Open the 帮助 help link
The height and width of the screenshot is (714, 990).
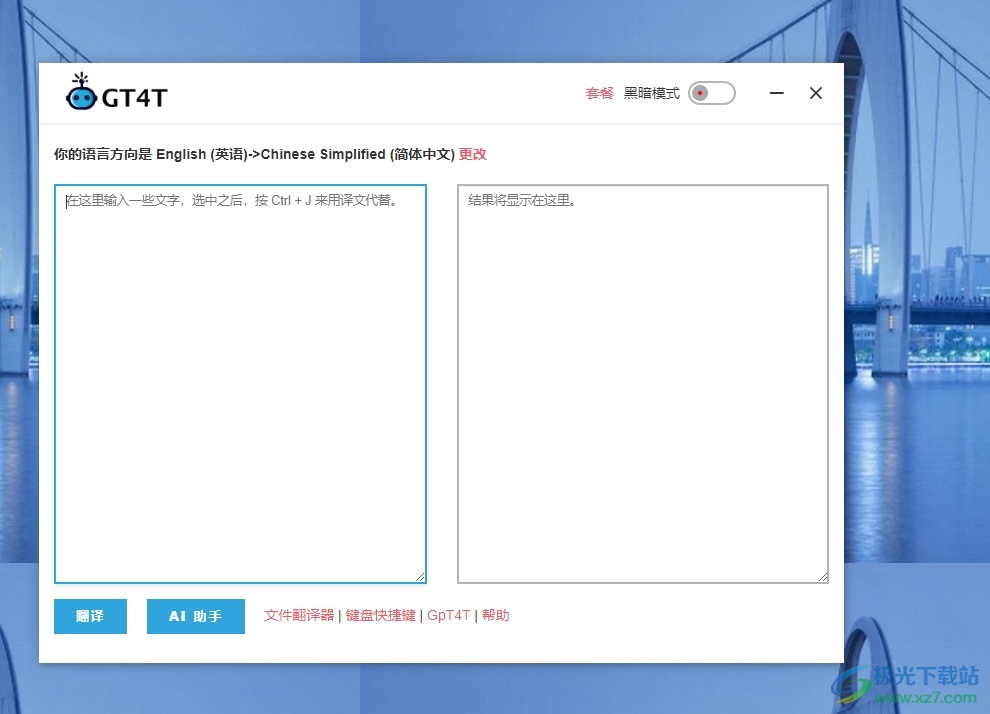496,616
